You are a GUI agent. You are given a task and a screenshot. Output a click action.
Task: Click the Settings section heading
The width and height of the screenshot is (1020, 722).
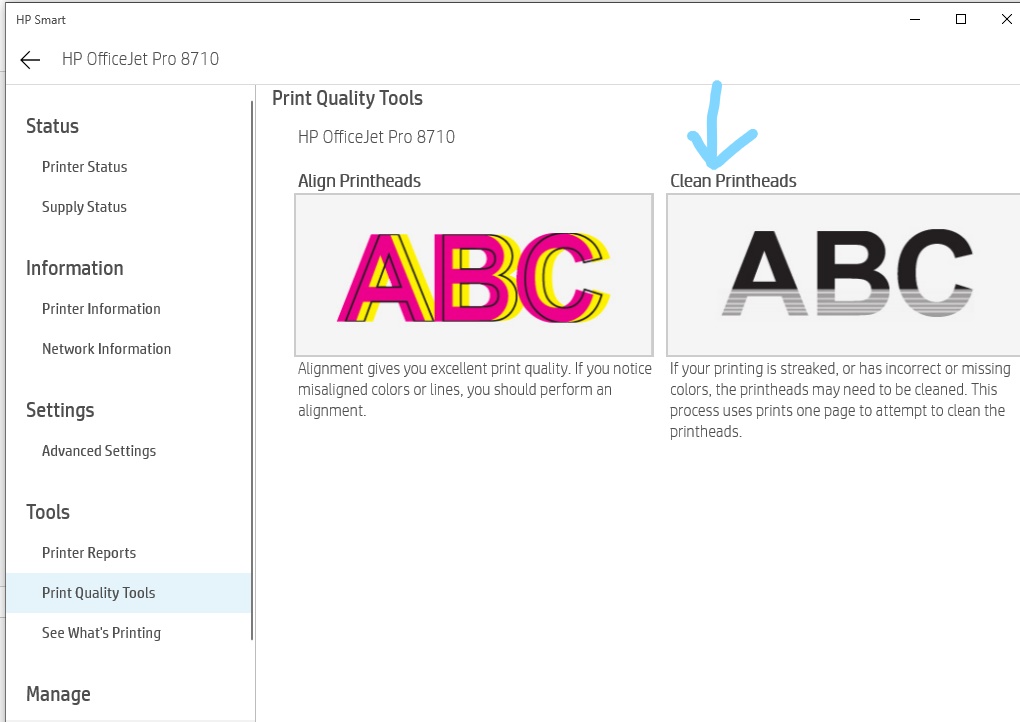tap(60, 410)
